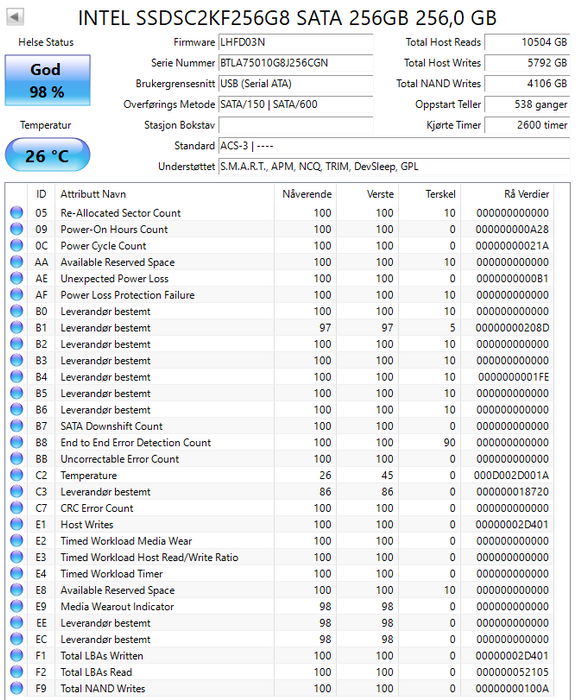Select the Host Writes attribute row
Viewport: 576px width, 700px height.
pos(280,524)
